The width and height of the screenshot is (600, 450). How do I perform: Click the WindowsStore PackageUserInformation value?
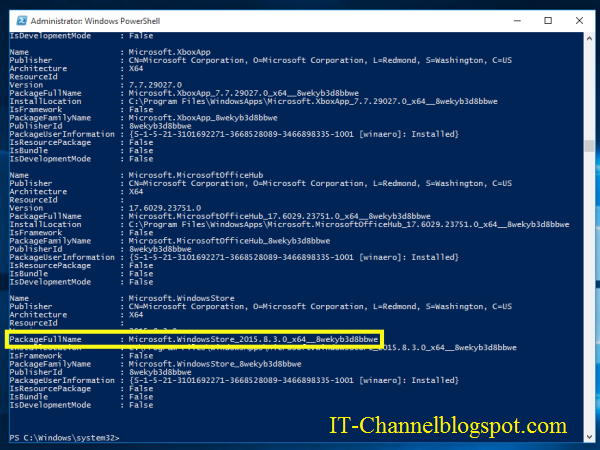294,380
